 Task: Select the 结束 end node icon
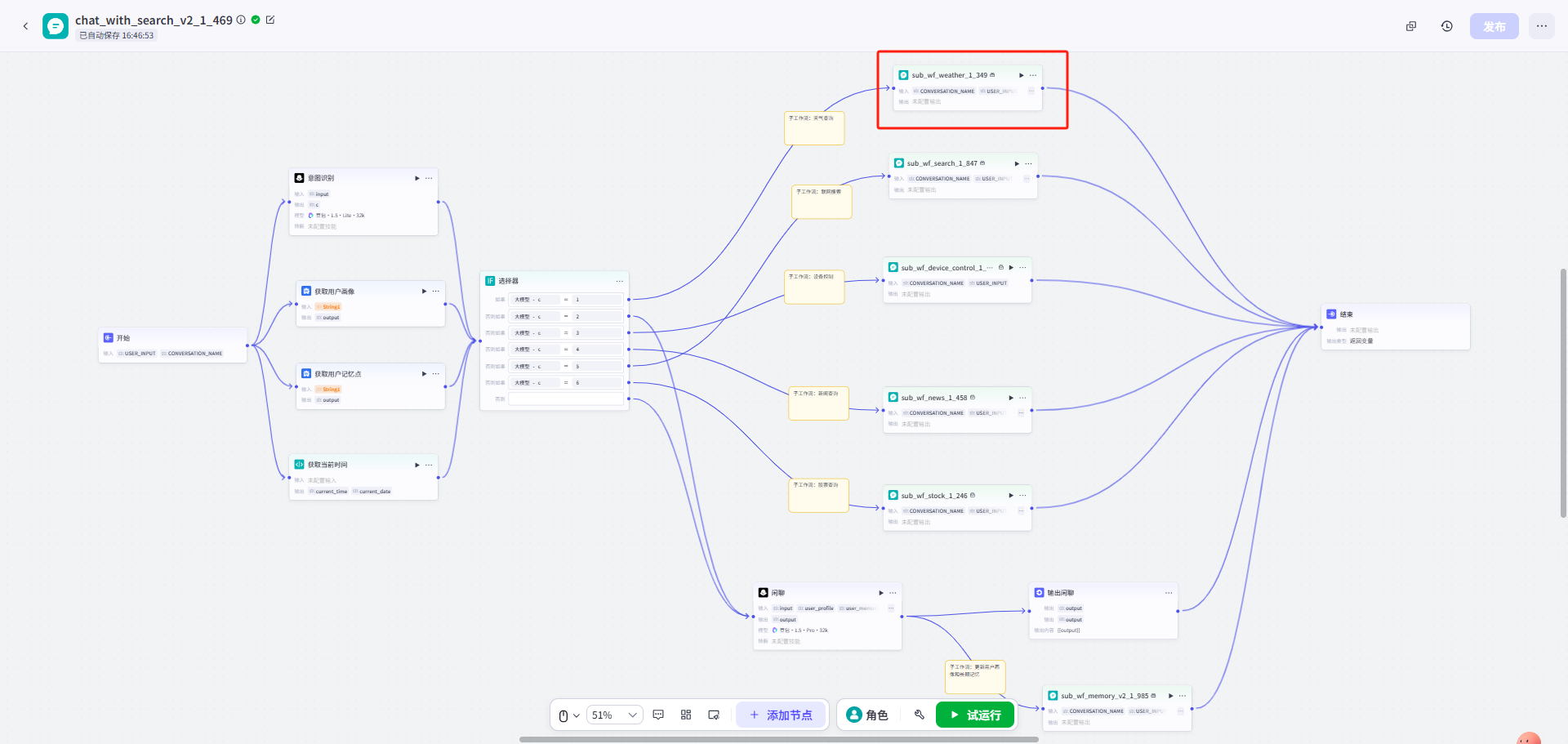pos(1331,314)
